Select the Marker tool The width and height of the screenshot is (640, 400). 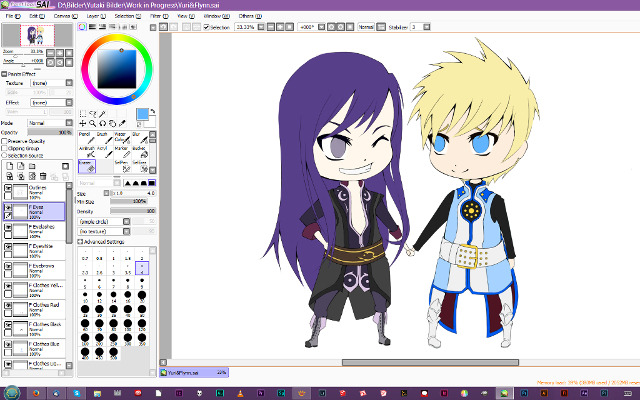(127, 155)
